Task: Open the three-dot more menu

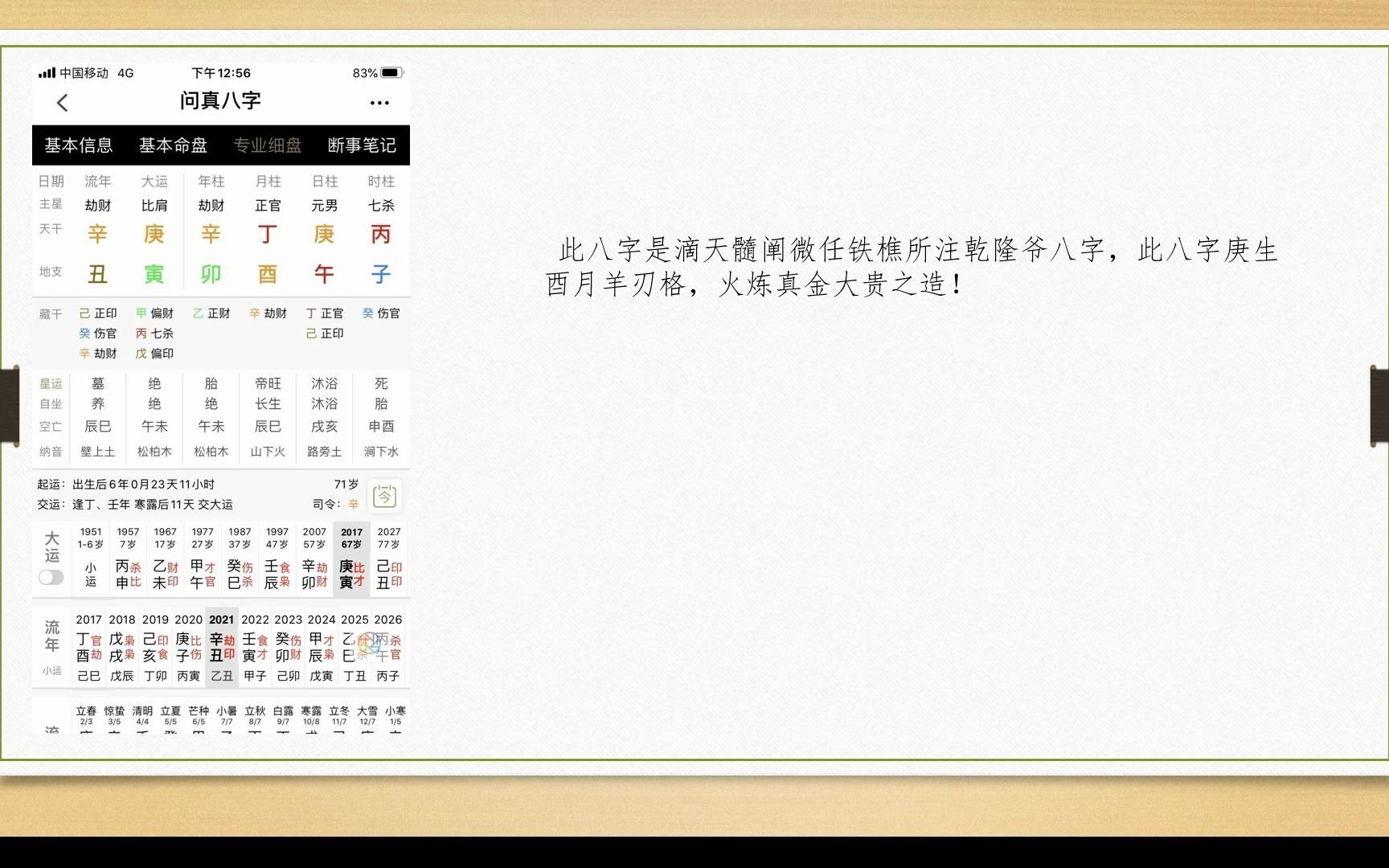Action: click(379, 103)
